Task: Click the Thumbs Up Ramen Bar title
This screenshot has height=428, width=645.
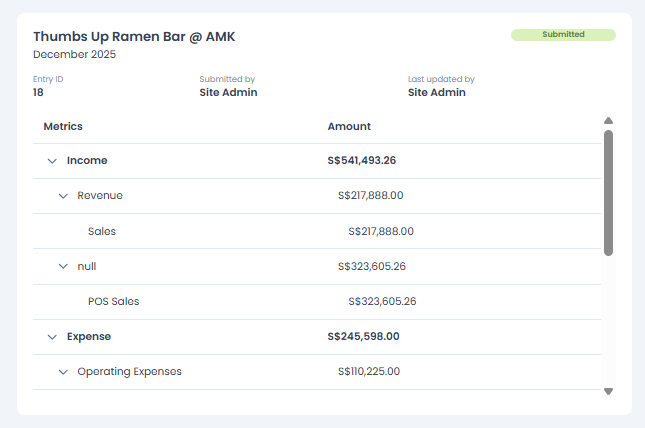Action: [x=134, y=37]
